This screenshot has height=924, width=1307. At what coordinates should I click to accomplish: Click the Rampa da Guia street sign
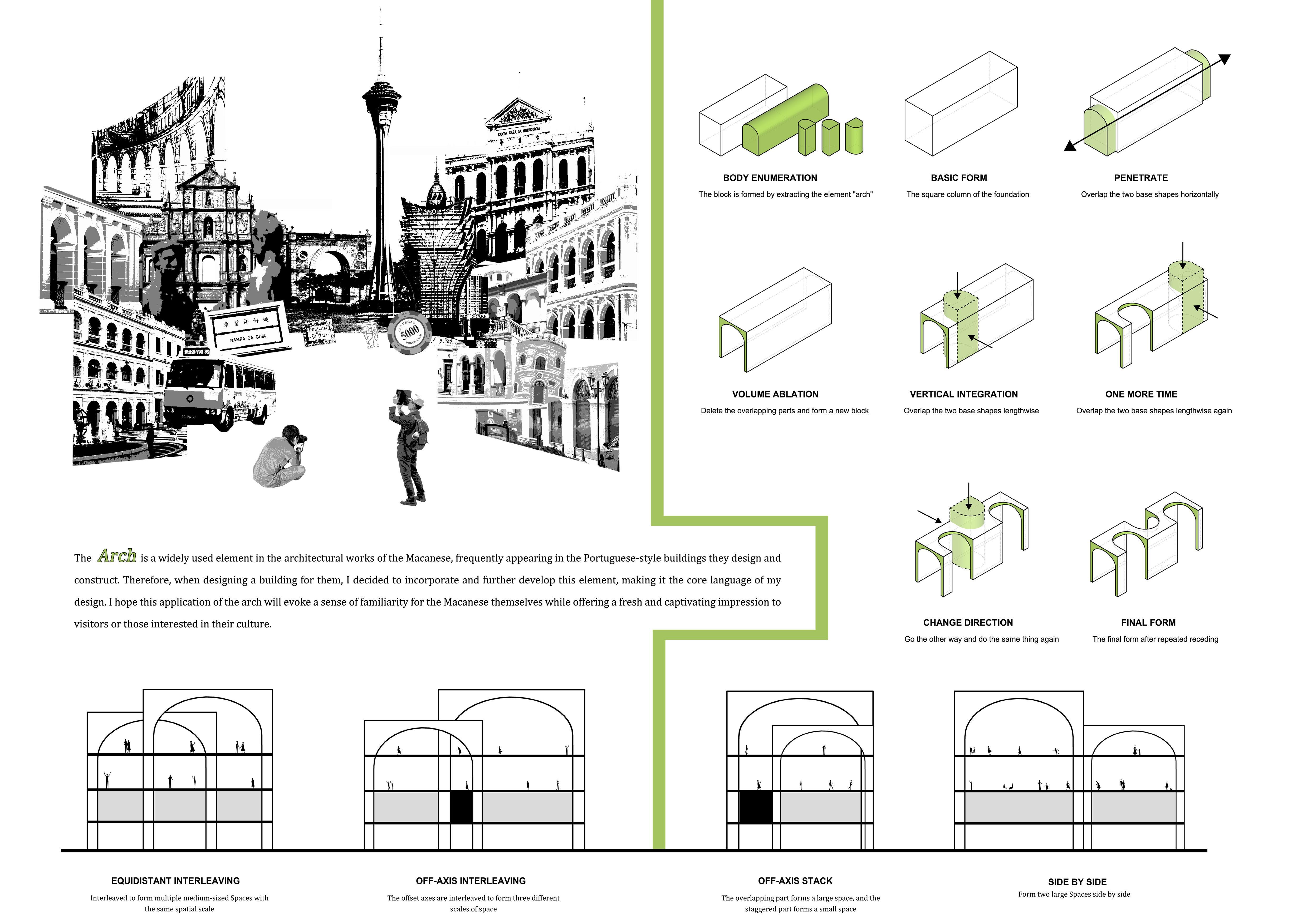[x=247, y=330]
